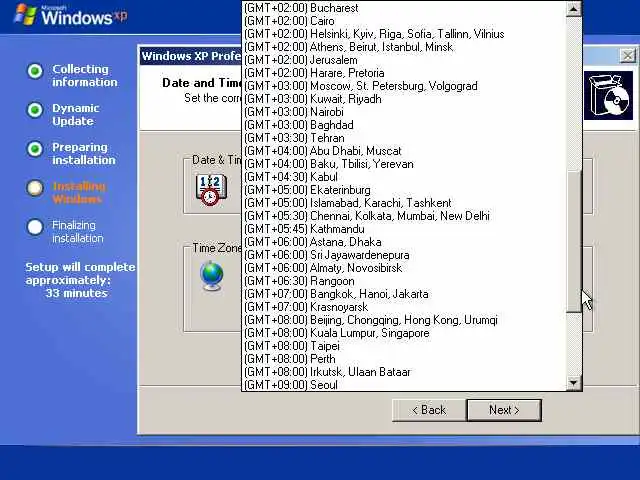This screenshot has height=480, width=640.
Task: Choose (GMT+02:00) Cairo from the list
Action: click(404, 21)
